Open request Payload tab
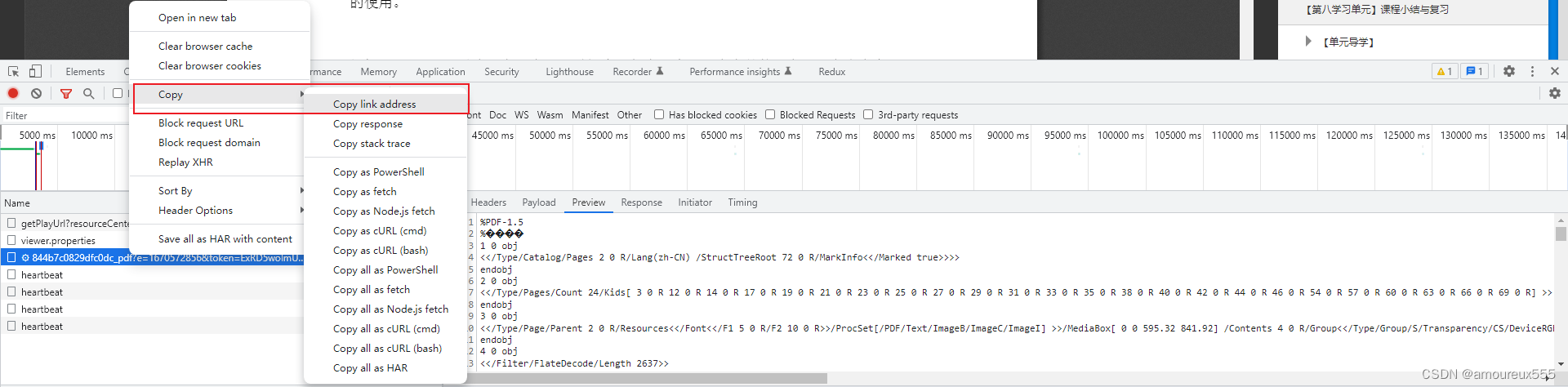The width and height of the screenshot is (1568, 387). coord(539,202)
